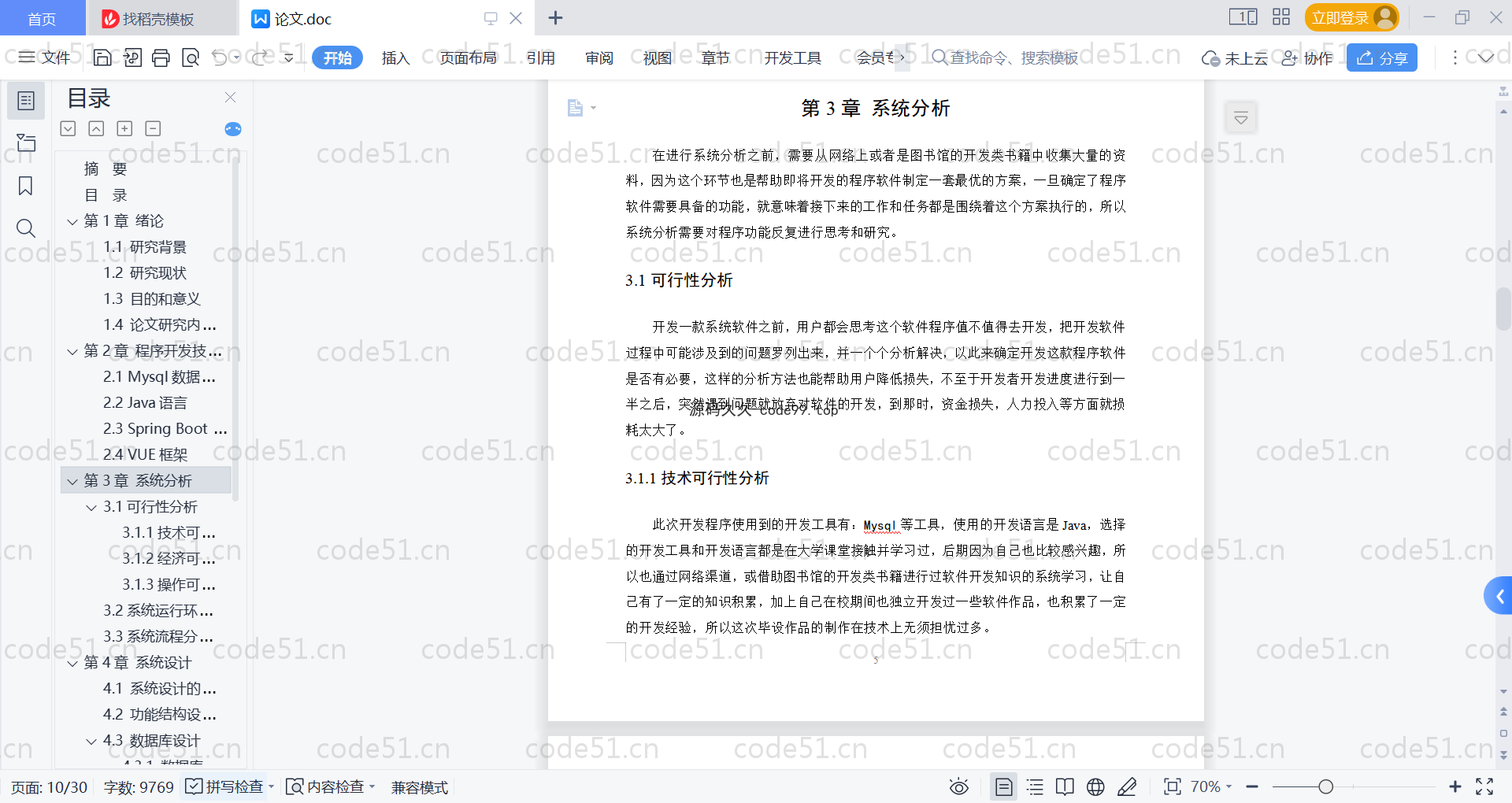Image resolution: width=1512 pixels, height=803 pixels.
Task: Click the Redo arrow
Action: (x=260, y=57)
